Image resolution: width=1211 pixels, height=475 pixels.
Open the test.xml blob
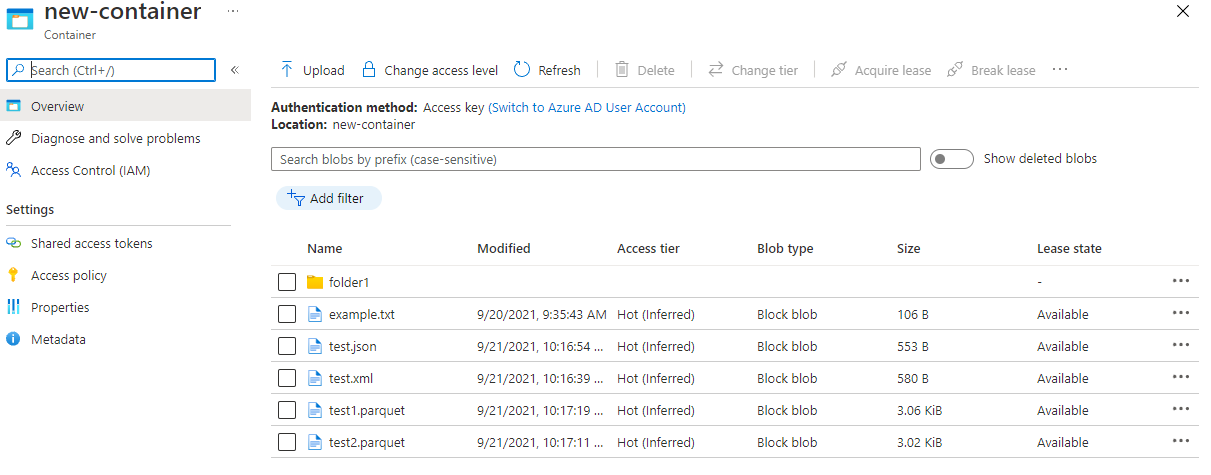coord(351,378)
